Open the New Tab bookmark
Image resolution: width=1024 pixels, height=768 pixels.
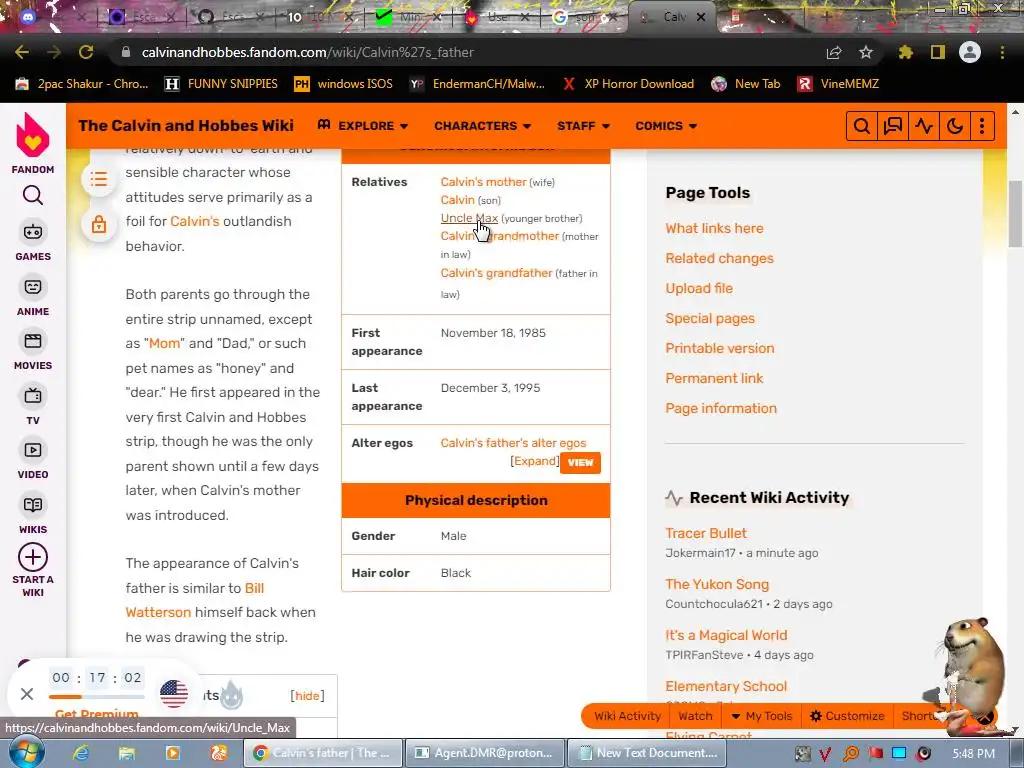(x=746, y=84)
